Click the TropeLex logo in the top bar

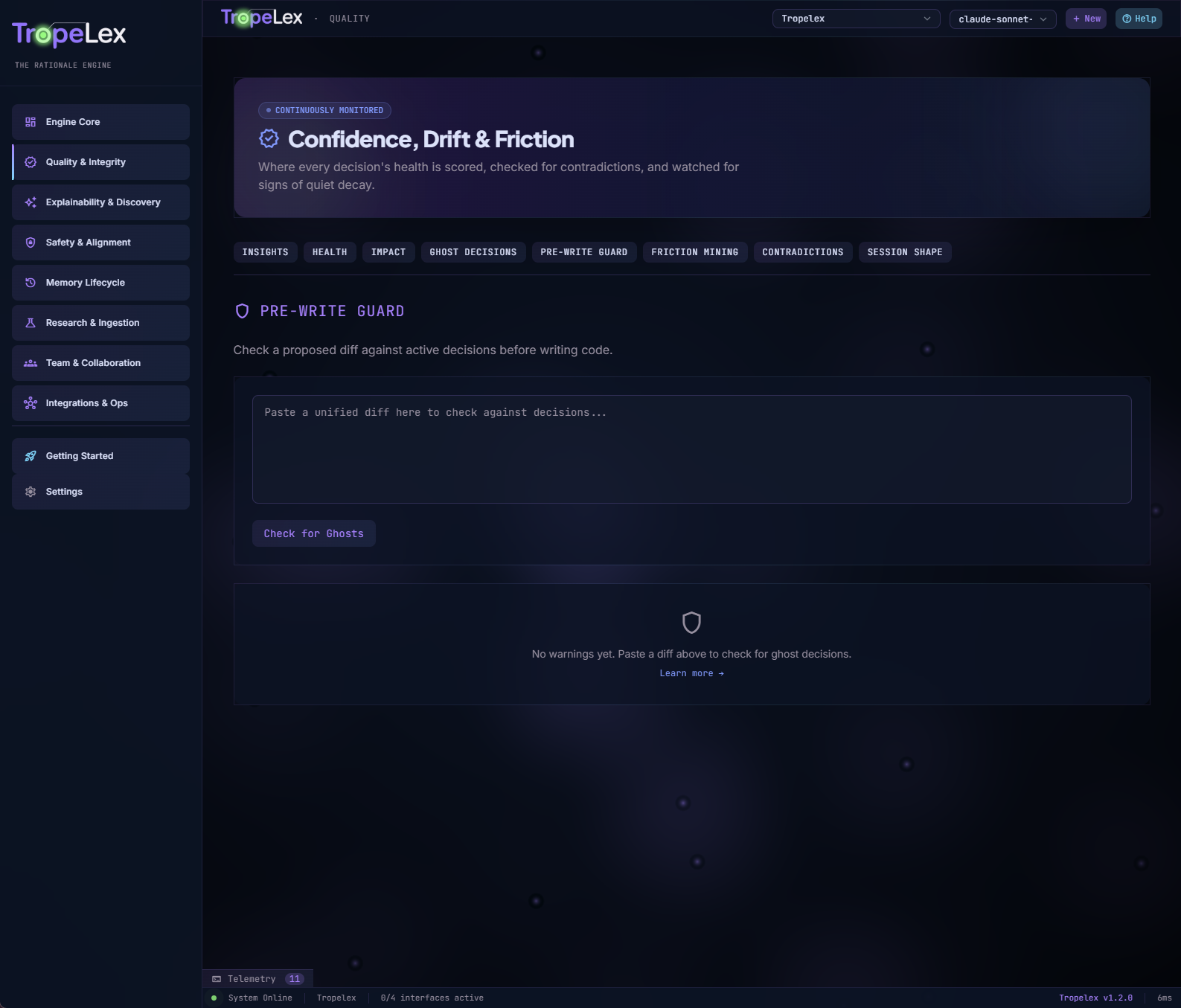coord(262,18)
